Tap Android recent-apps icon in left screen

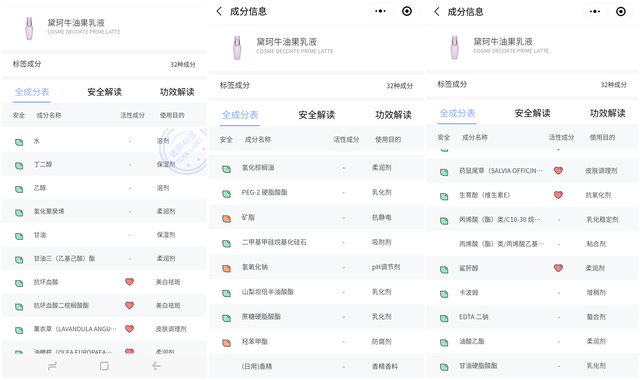pos(52,366)
